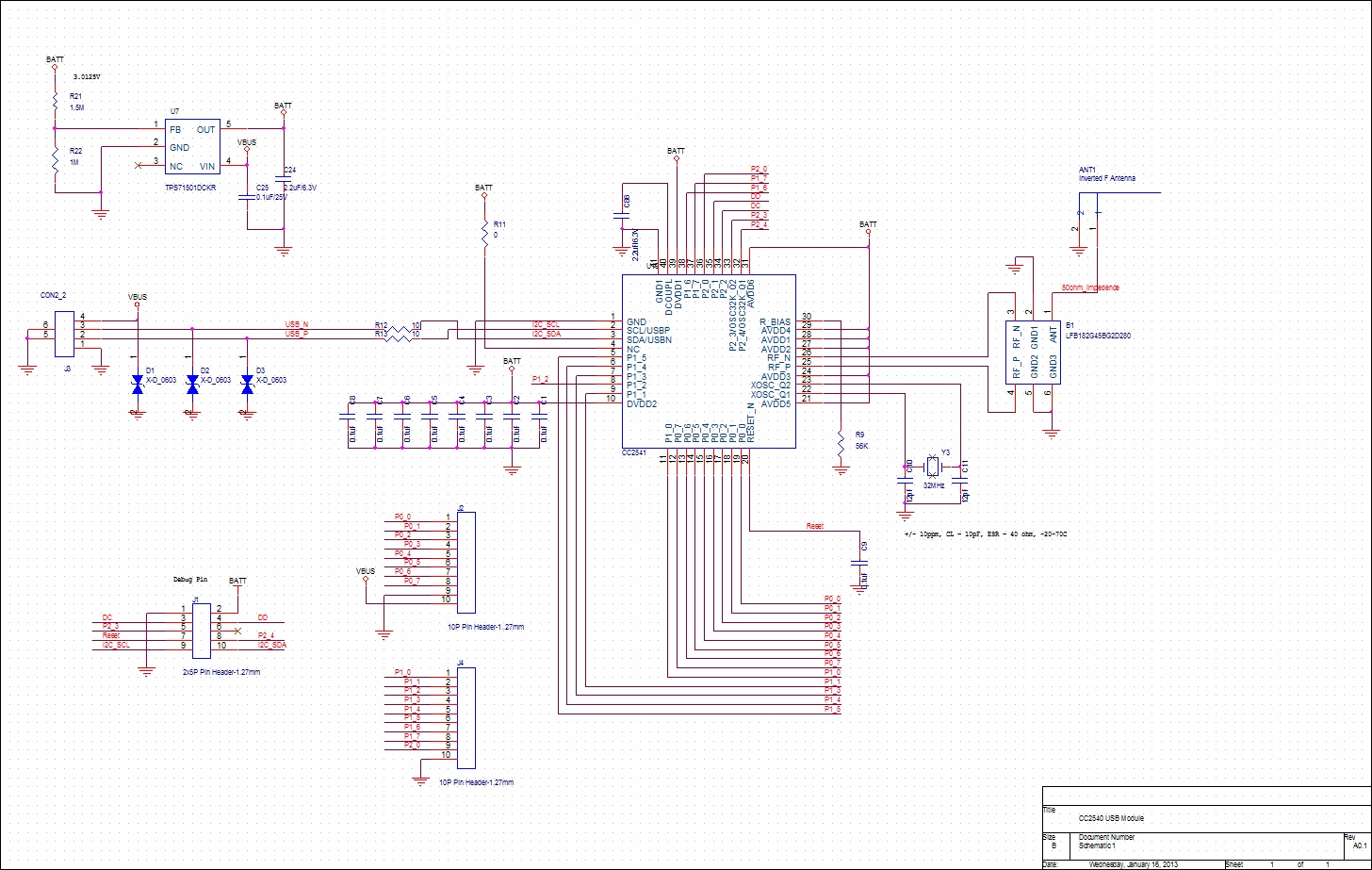This screenshot has height=870, width=1372.
Task: Click the USB_N net label
Action: [x=297, y=323]
